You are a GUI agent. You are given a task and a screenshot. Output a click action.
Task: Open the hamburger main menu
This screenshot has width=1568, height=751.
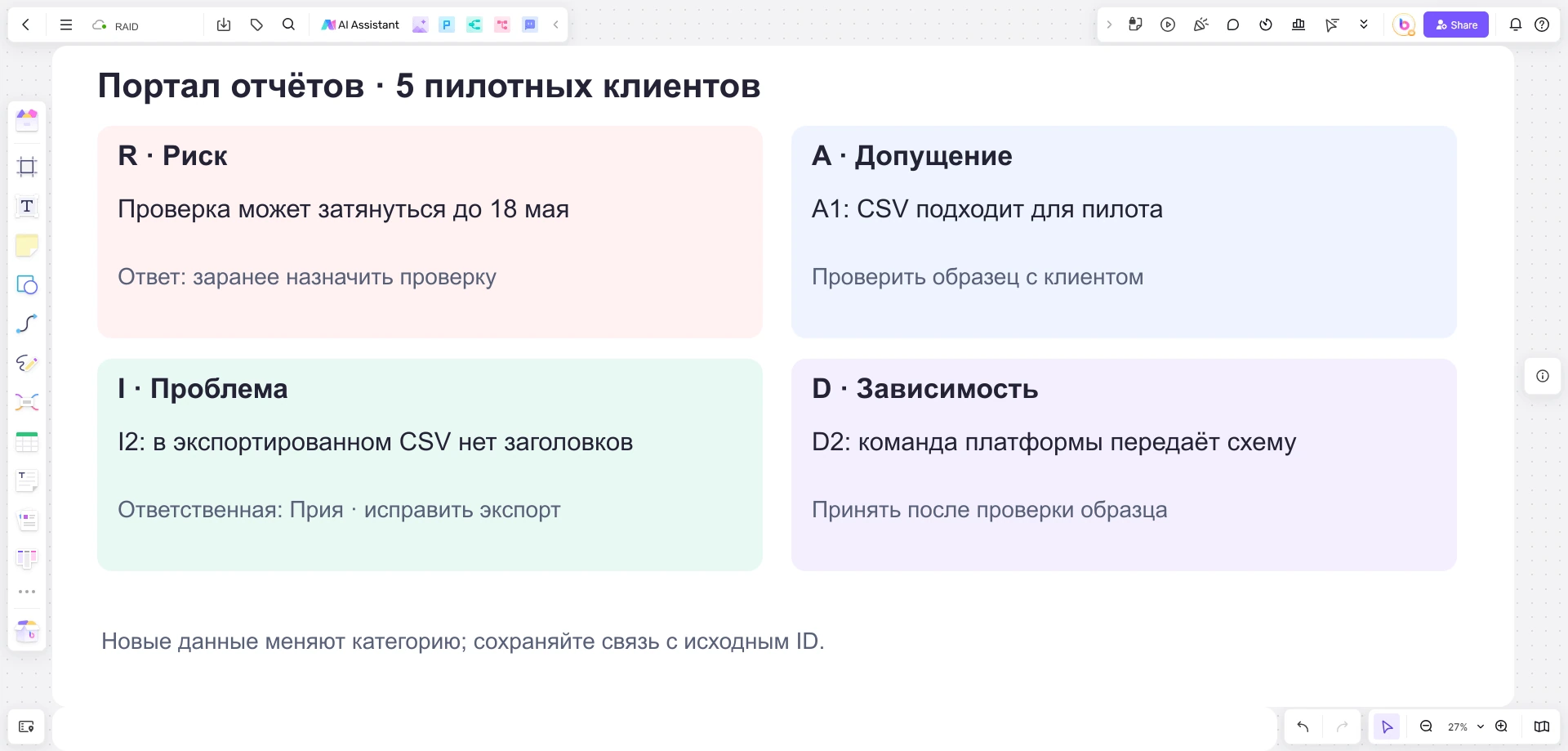pos(66,25)
